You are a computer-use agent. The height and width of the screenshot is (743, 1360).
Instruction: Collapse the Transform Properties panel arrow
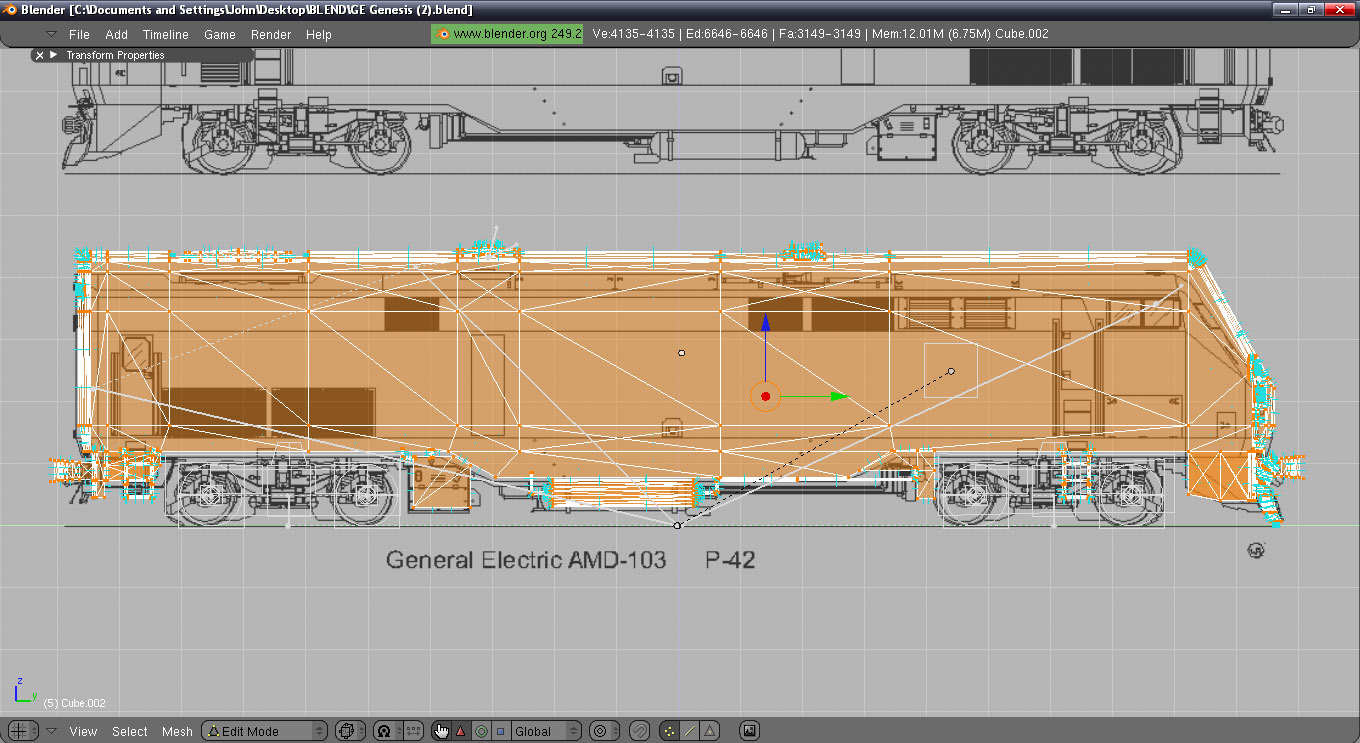(53, 55)
